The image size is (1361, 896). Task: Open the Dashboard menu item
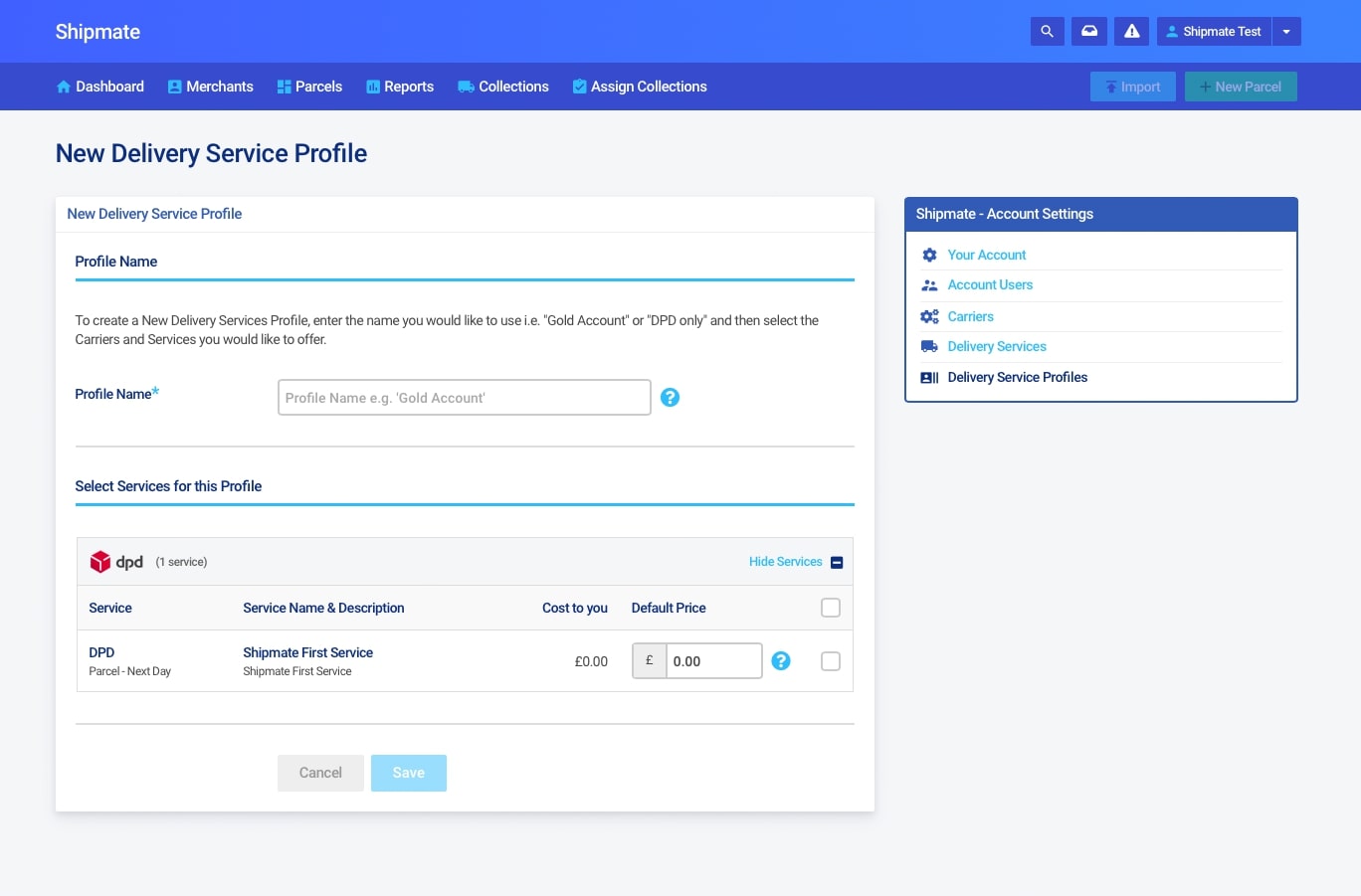(x=100, y=87)
